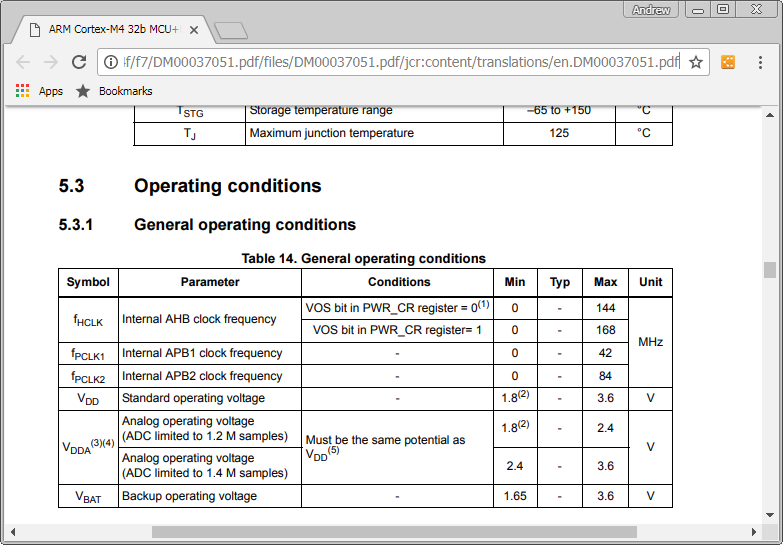
Task: Open the Bookmarks folder star
Action: (83, 91)
